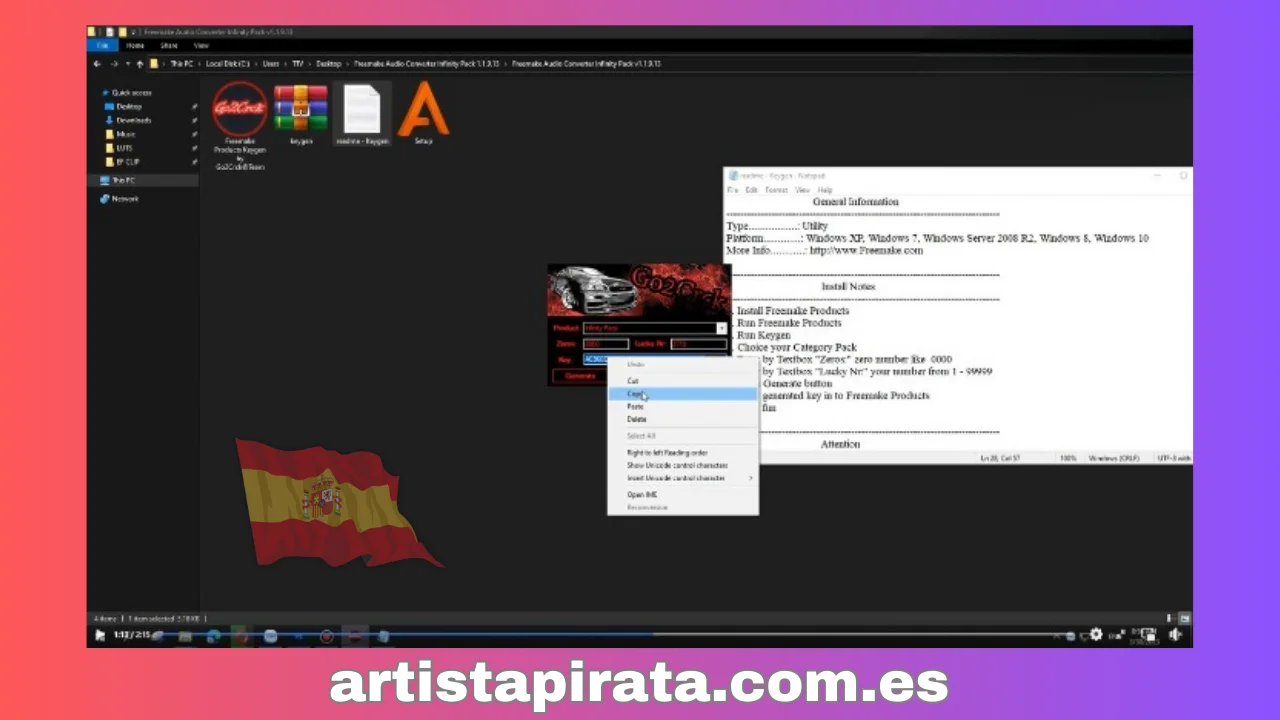Select the readme - Keygen text file
This screenshot has width=1280, height=720.
point(362,115)
